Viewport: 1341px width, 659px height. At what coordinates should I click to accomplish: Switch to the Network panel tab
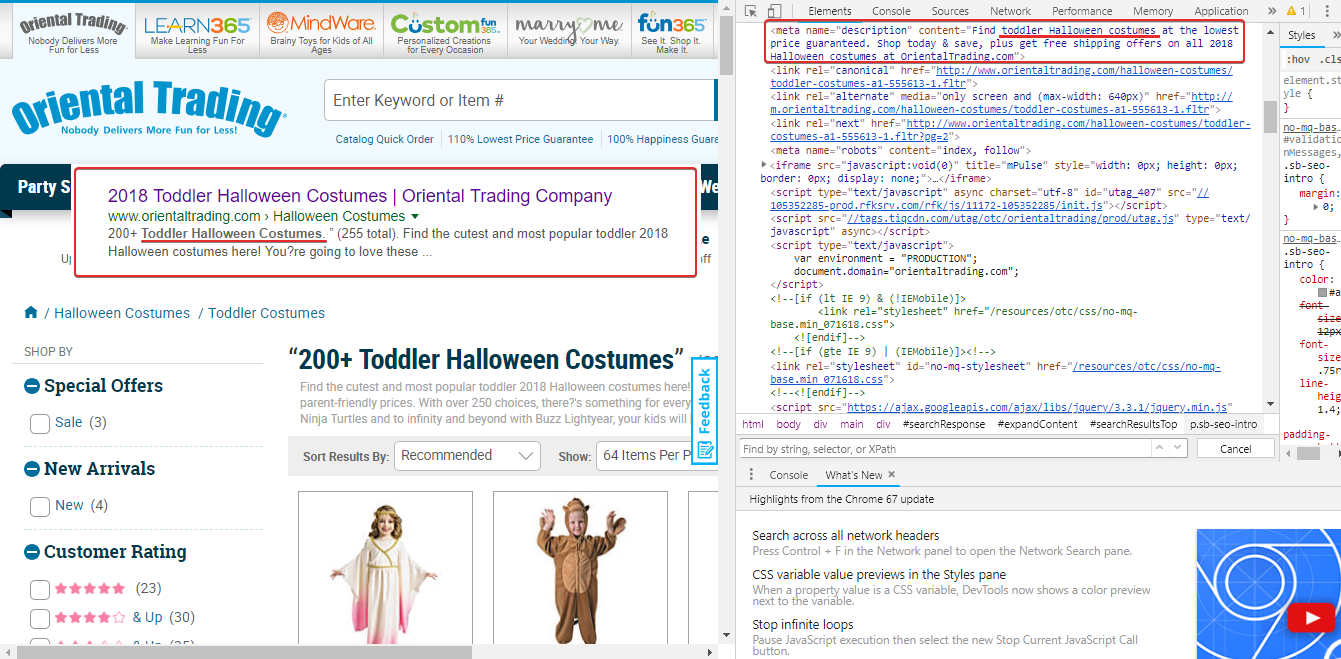(x=1011, y=11)
